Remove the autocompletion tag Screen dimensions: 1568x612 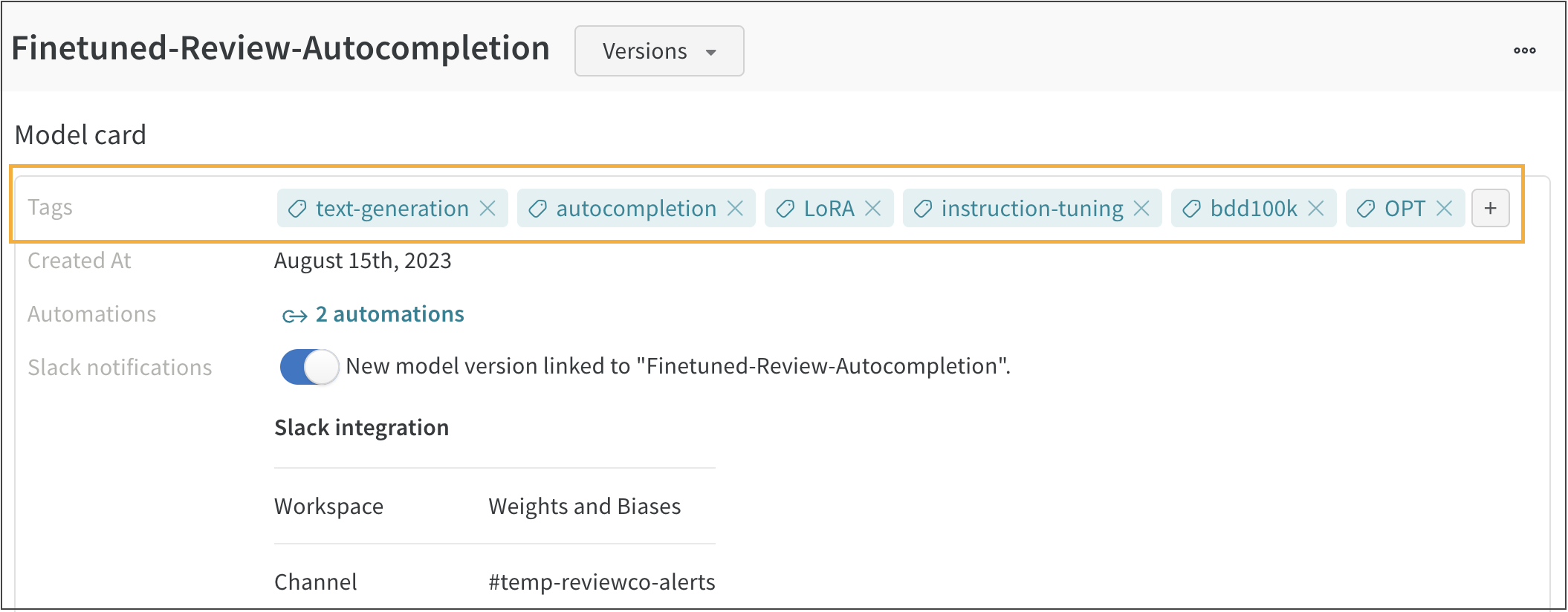coord(735,209)
